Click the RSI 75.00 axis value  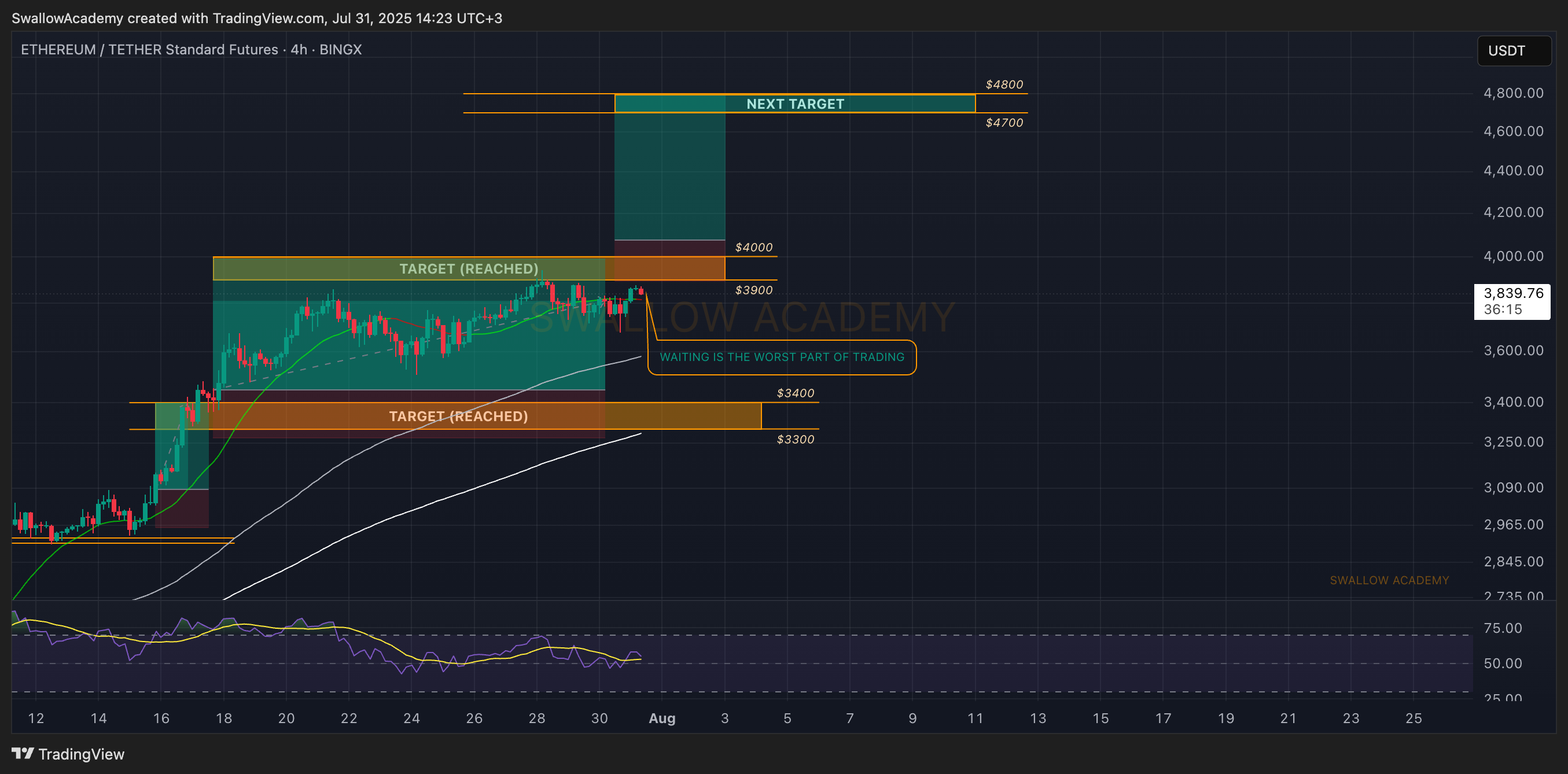pyautogui.click(x=1502, y=629)
